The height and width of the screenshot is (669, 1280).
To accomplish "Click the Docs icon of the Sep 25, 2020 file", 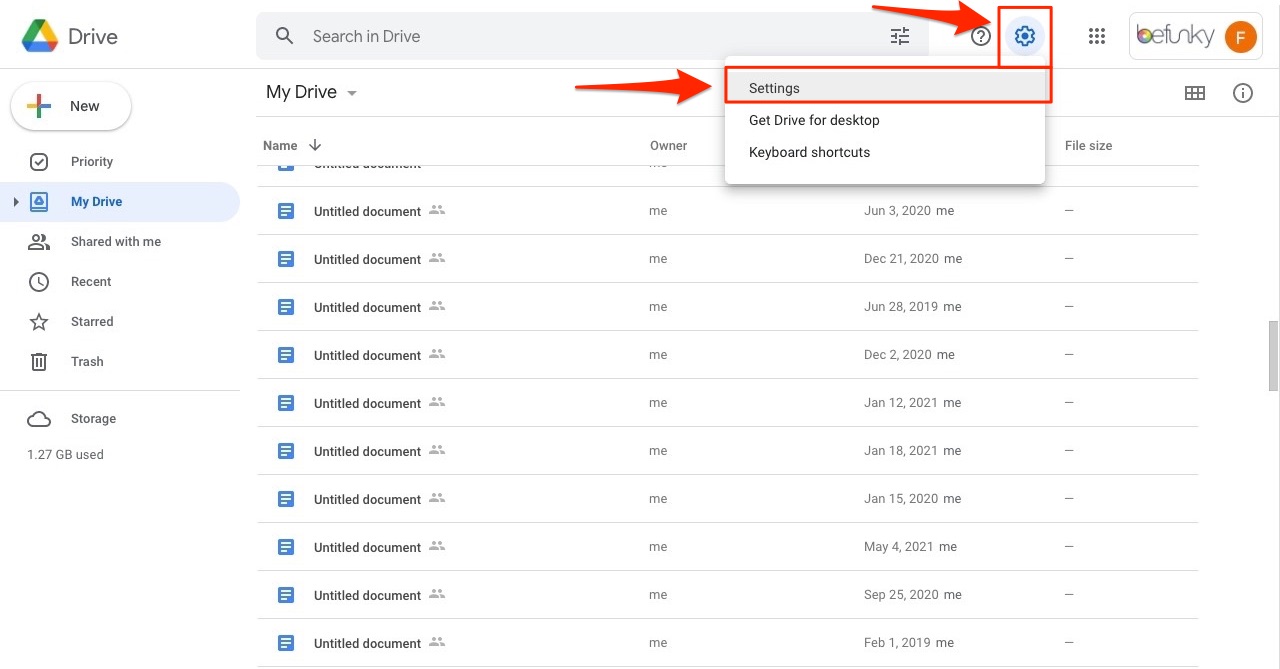I will pyautogui.click(x=286, y=595).
